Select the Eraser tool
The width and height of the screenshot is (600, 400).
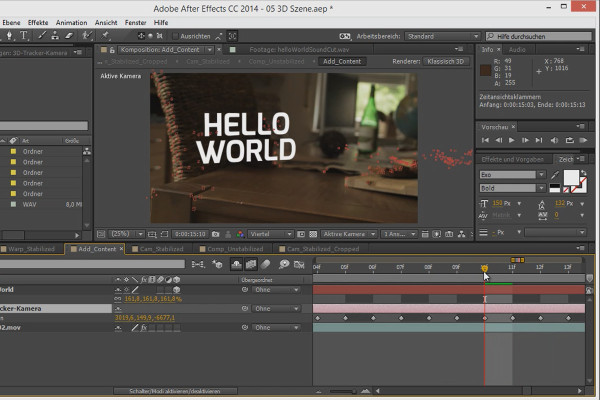point(69,36)
